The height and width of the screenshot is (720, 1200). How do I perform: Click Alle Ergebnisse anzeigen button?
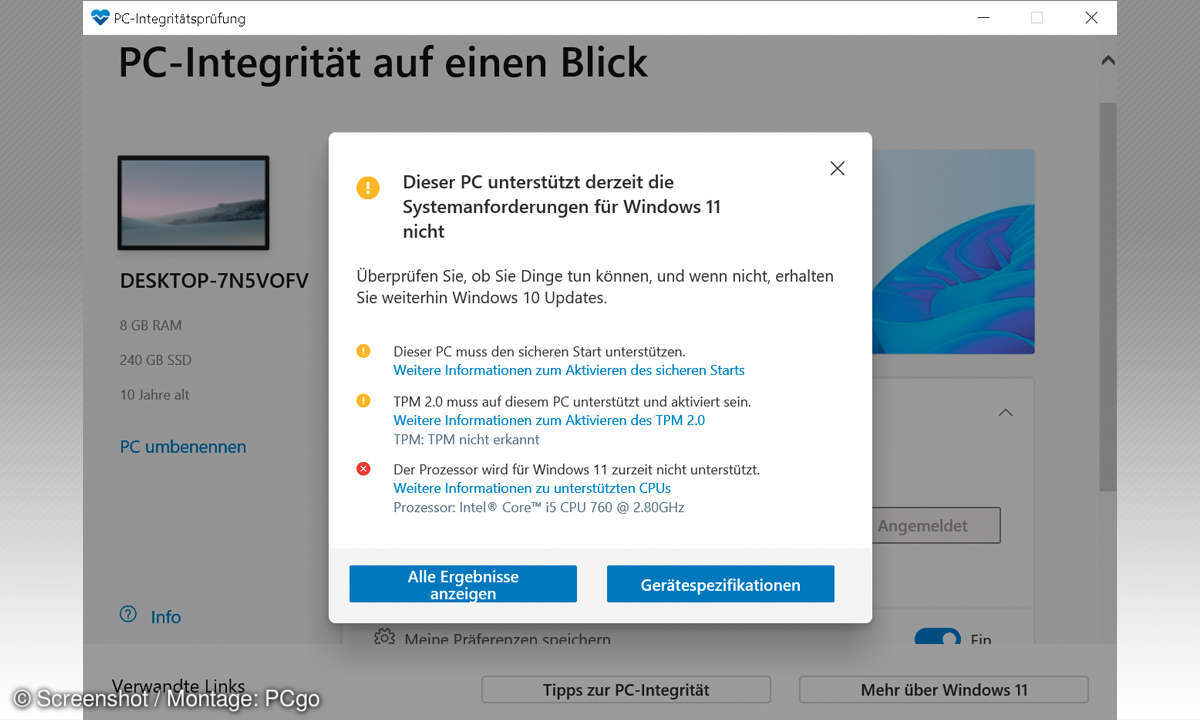click(x=463, y=584)
